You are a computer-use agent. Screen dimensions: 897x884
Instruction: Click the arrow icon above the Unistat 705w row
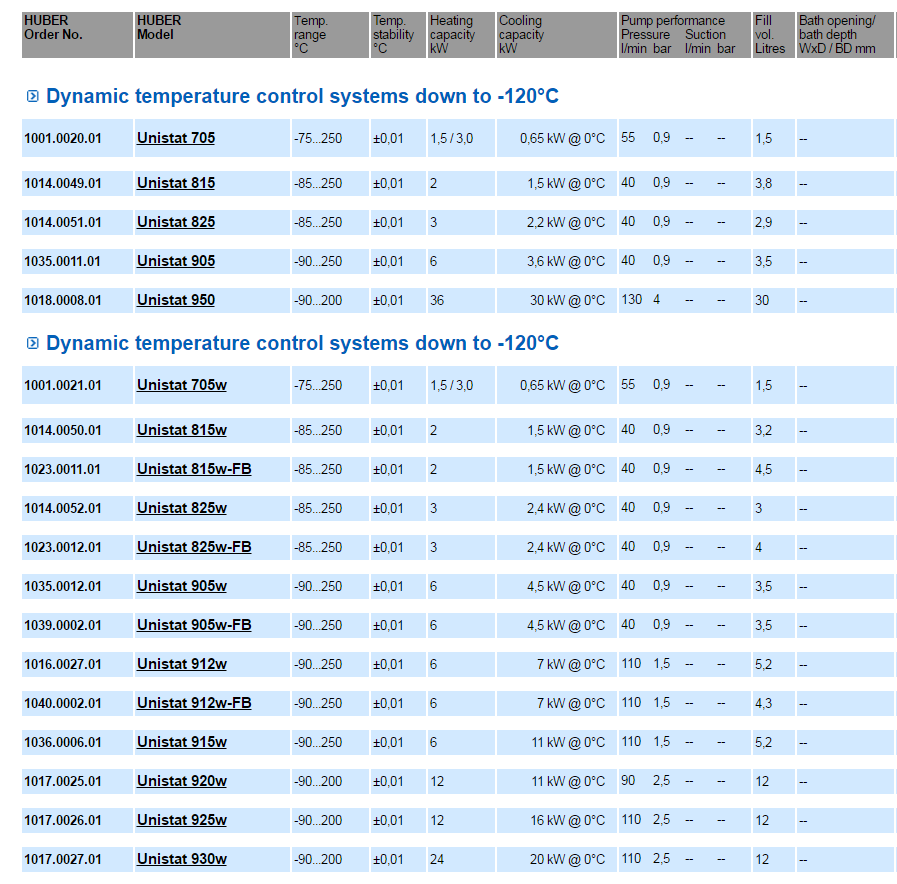tap(32, 343)
